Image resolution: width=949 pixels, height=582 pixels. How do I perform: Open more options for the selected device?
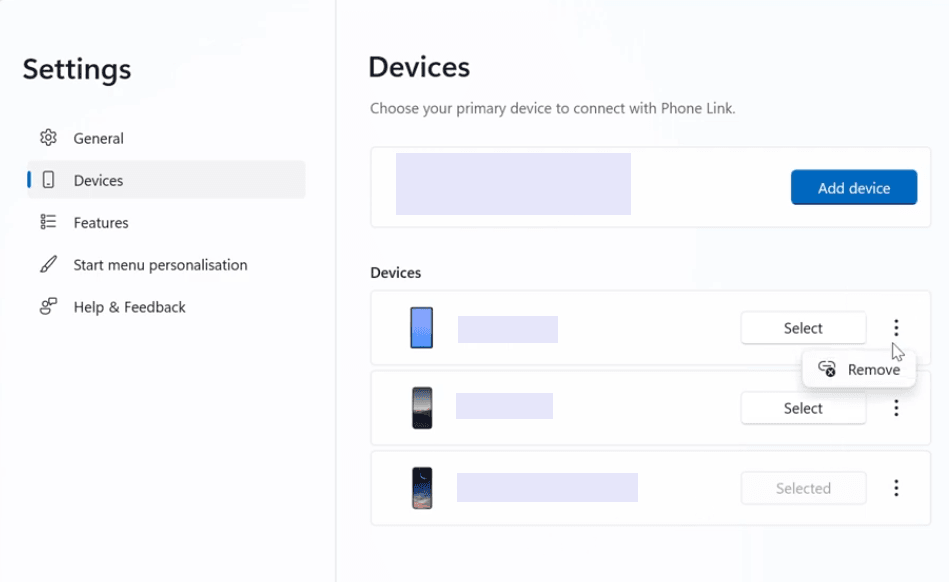coord(896,488)
